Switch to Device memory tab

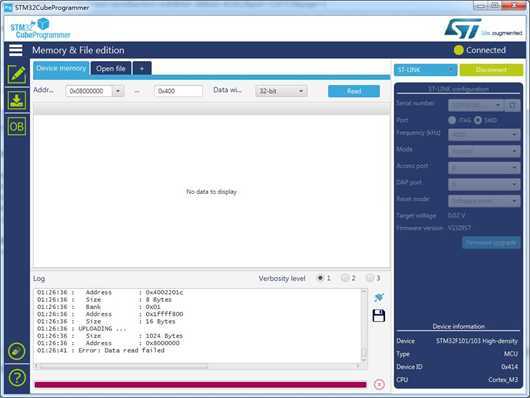tap(61, 68)
